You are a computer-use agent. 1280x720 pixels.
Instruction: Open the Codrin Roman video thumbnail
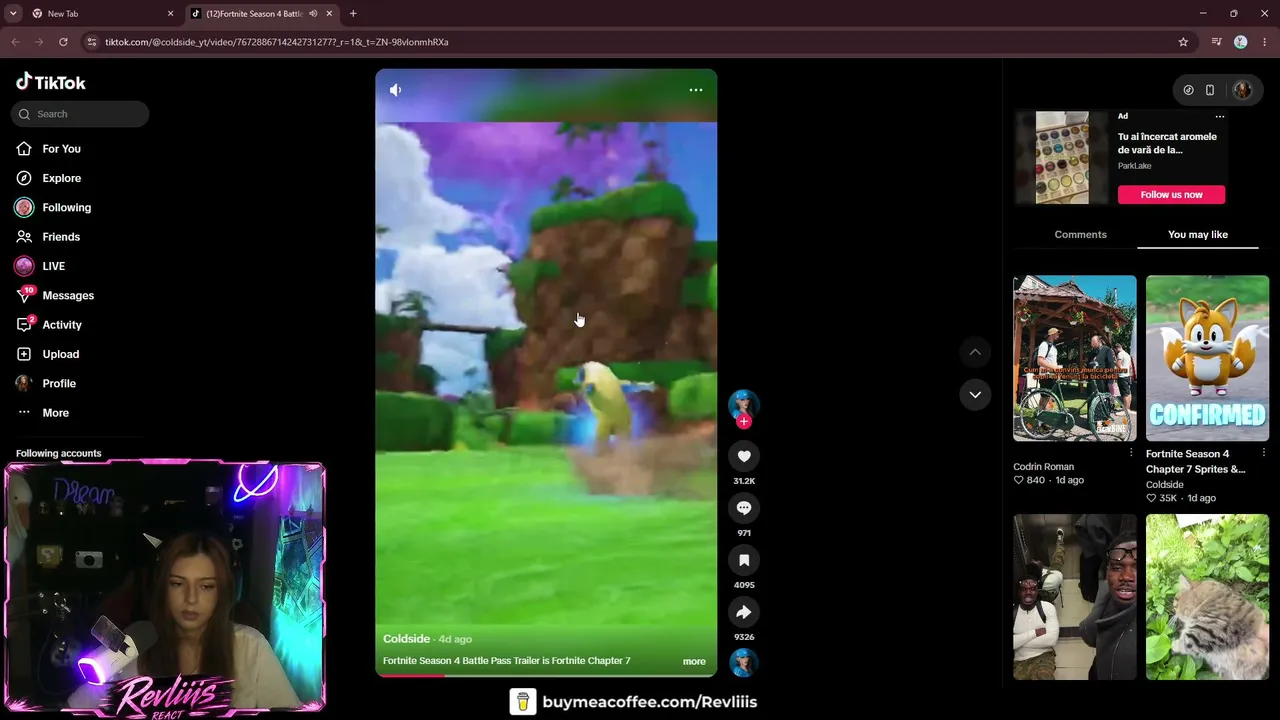1075,358
